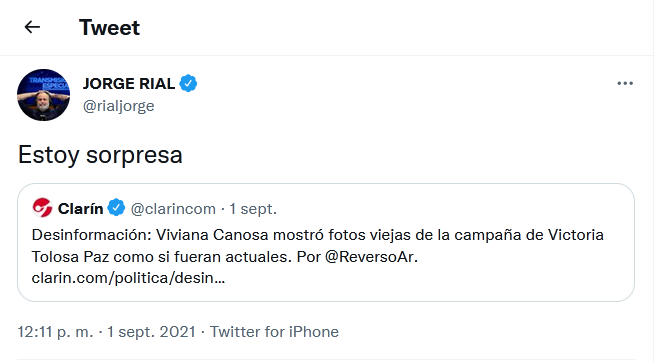This screenshot has width=657, height=362.
Task: Go back using the left arrow icon
Action: 32,27
